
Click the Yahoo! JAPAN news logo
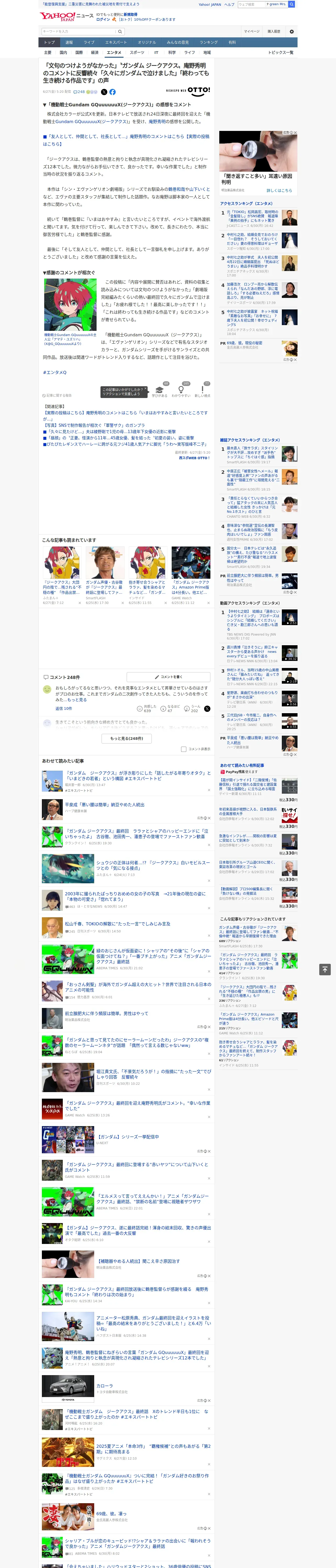pos(66,16)
